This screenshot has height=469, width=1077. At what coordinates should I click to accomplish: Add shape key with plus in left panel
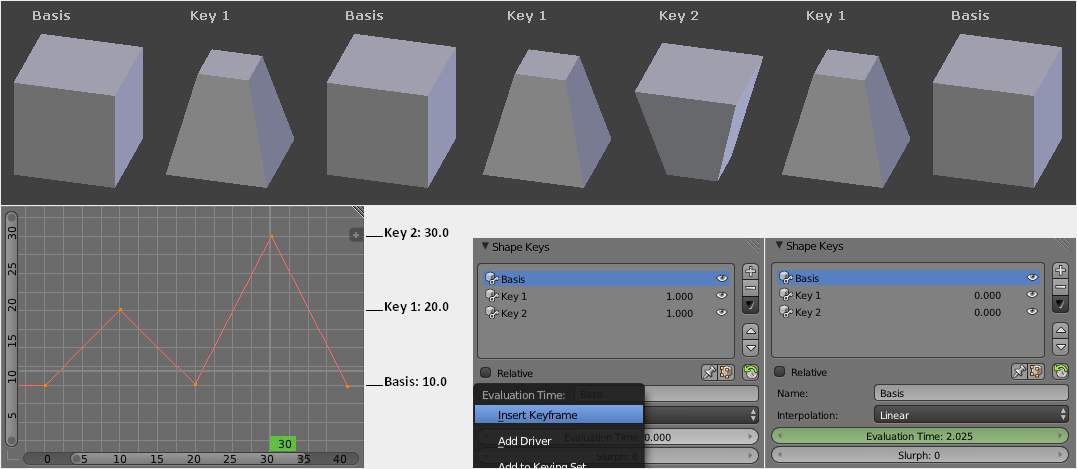[x=751, y=271]
